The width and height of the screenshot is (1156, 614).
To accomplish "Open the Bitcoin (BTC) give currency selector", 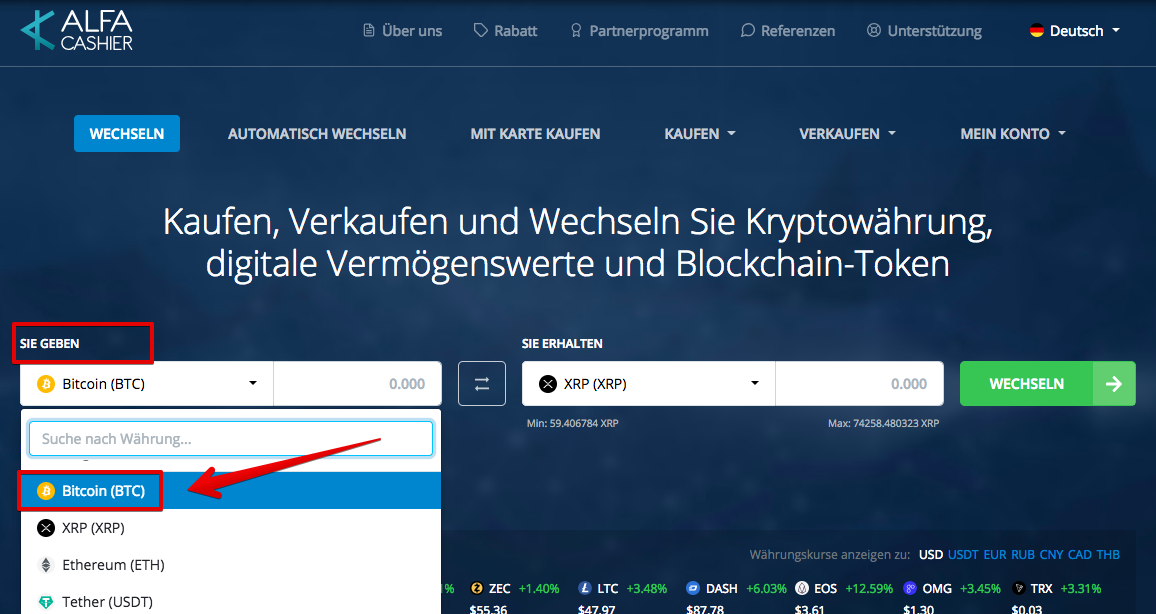I will (x=147, y=383).
